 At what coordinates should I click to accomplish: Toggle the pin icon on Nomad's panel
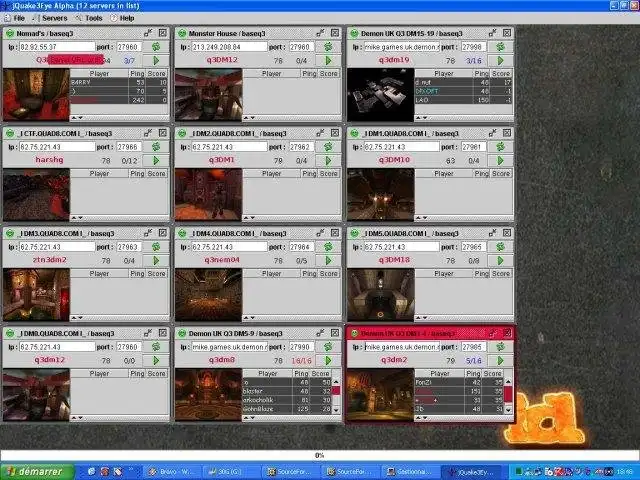148,33
